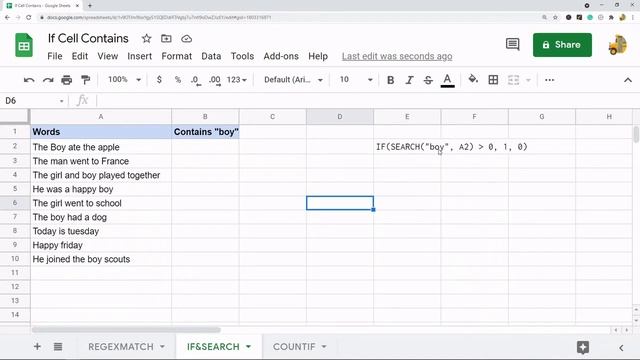The width and height of the screenshot is (640, 360).
Task: Open the font size 10 dropdown
Action: [356, 80]
